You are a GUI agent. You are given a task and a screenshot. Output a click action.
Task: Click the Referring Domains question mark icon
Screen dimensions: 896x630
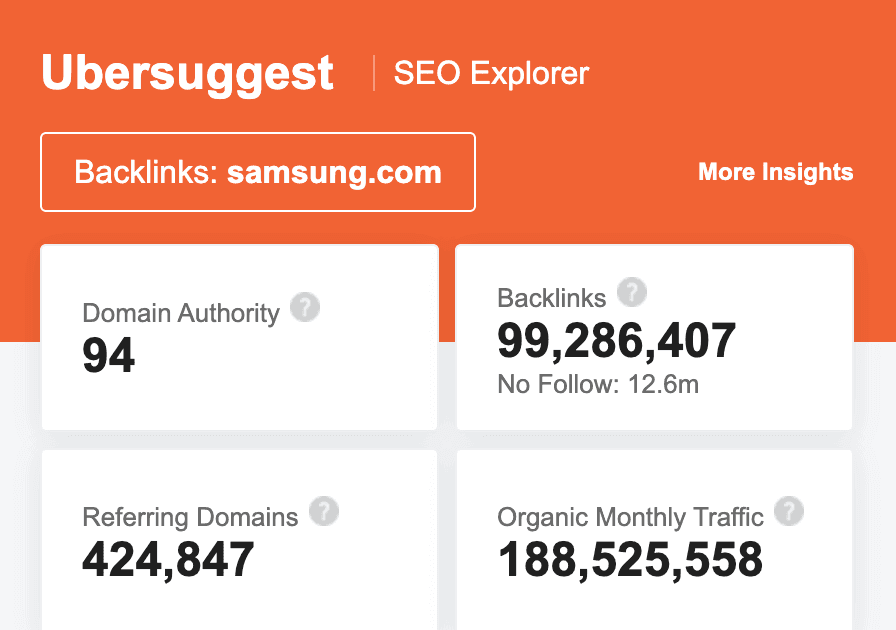point(324,511)
